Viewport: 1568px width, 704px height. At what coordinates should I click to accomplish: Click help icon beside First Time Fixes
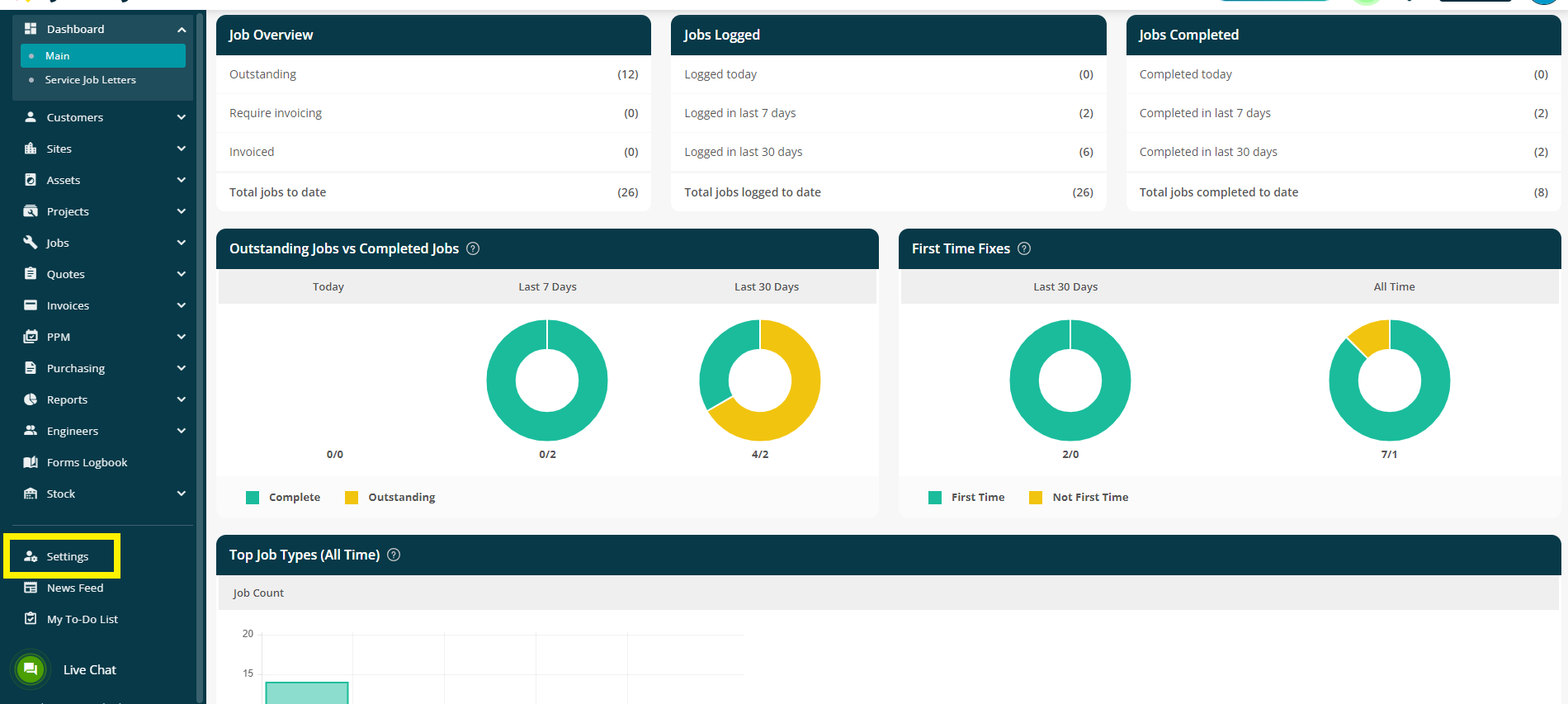coord(1024,248)
